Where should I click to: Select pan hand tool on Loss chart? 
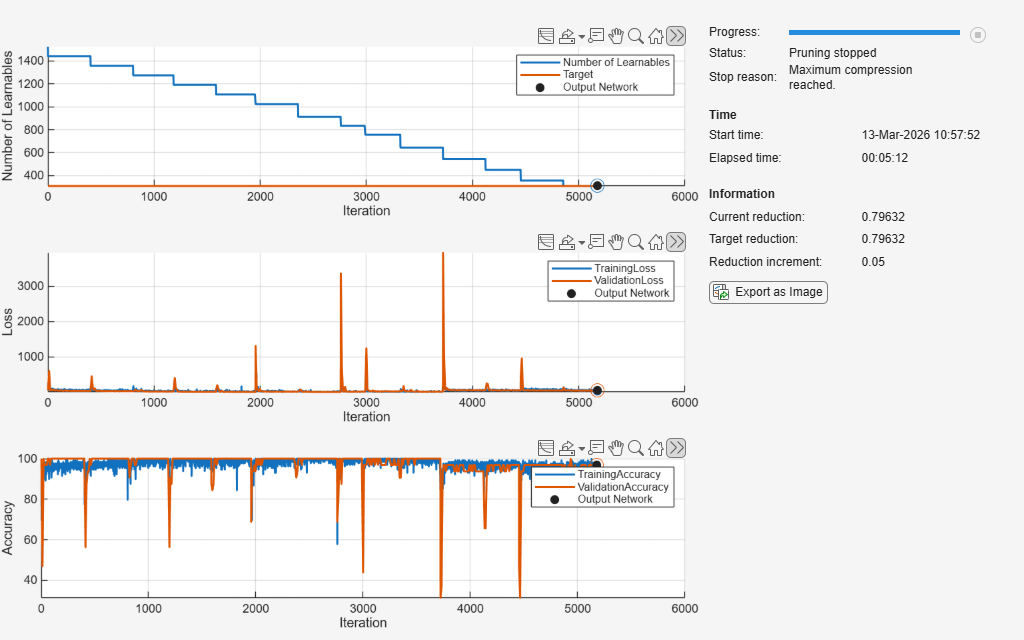coord(616,242)
